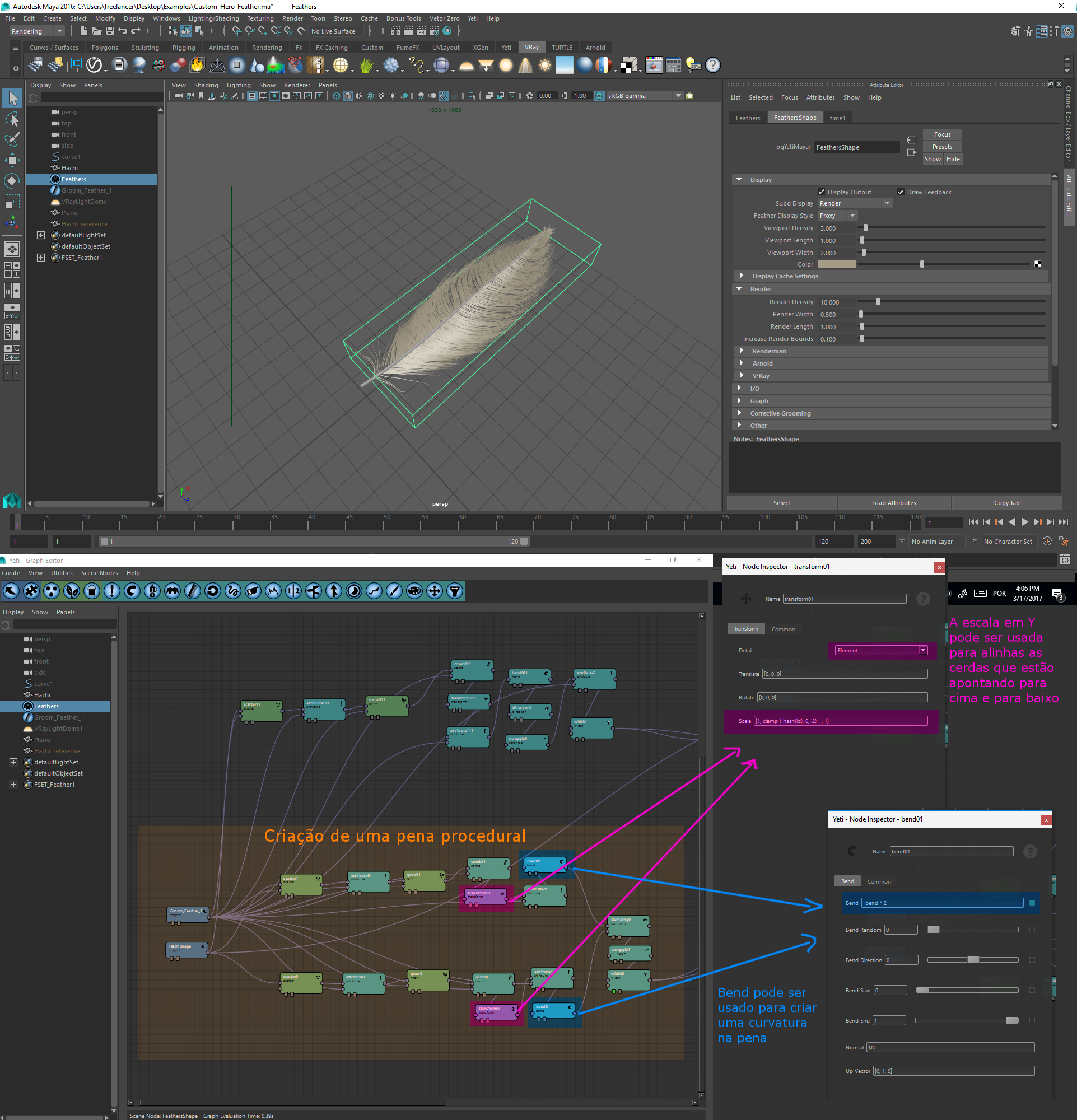The height and width of the screenshot is (1120, 1077).
Task: Click the Yeti grow node leaf icon
Action: (x=72, y=591)
